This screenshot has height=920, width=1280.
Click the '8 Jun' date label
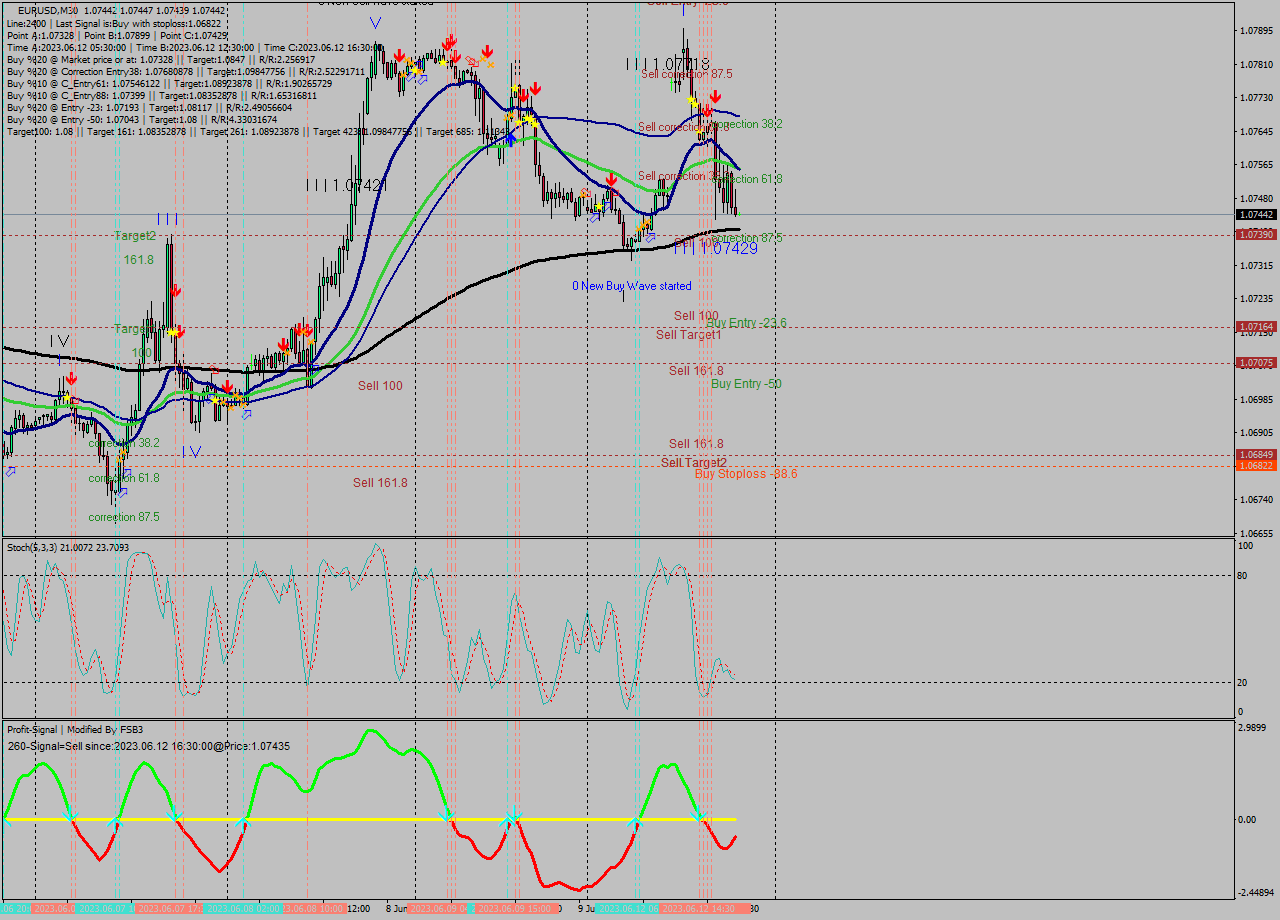coord(395,909)
